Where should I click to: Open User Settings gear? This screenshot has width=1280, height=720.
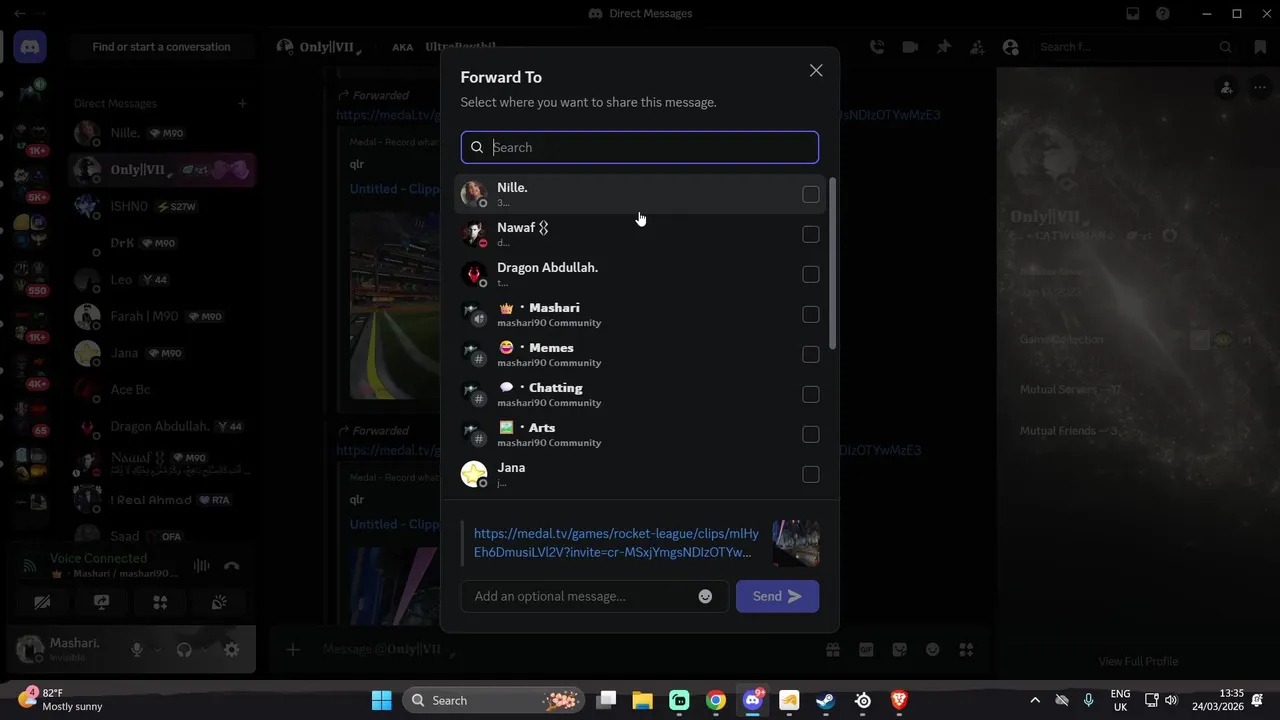(231, 650)
